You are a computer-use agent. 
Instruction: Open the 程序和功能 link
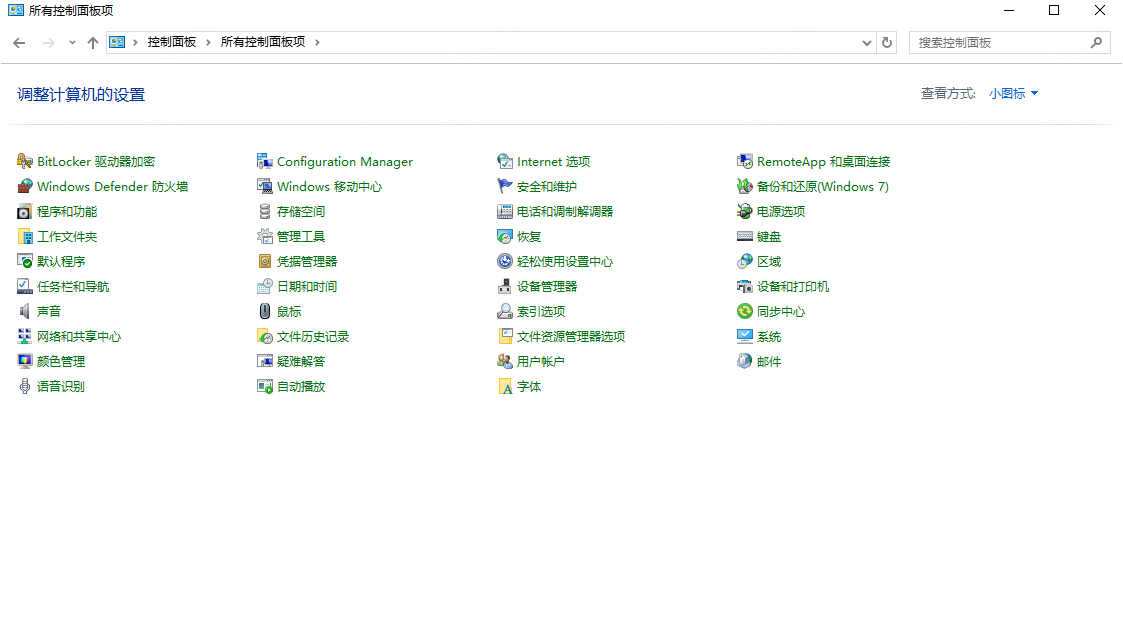pyautogui.click(x=67, y=211)
